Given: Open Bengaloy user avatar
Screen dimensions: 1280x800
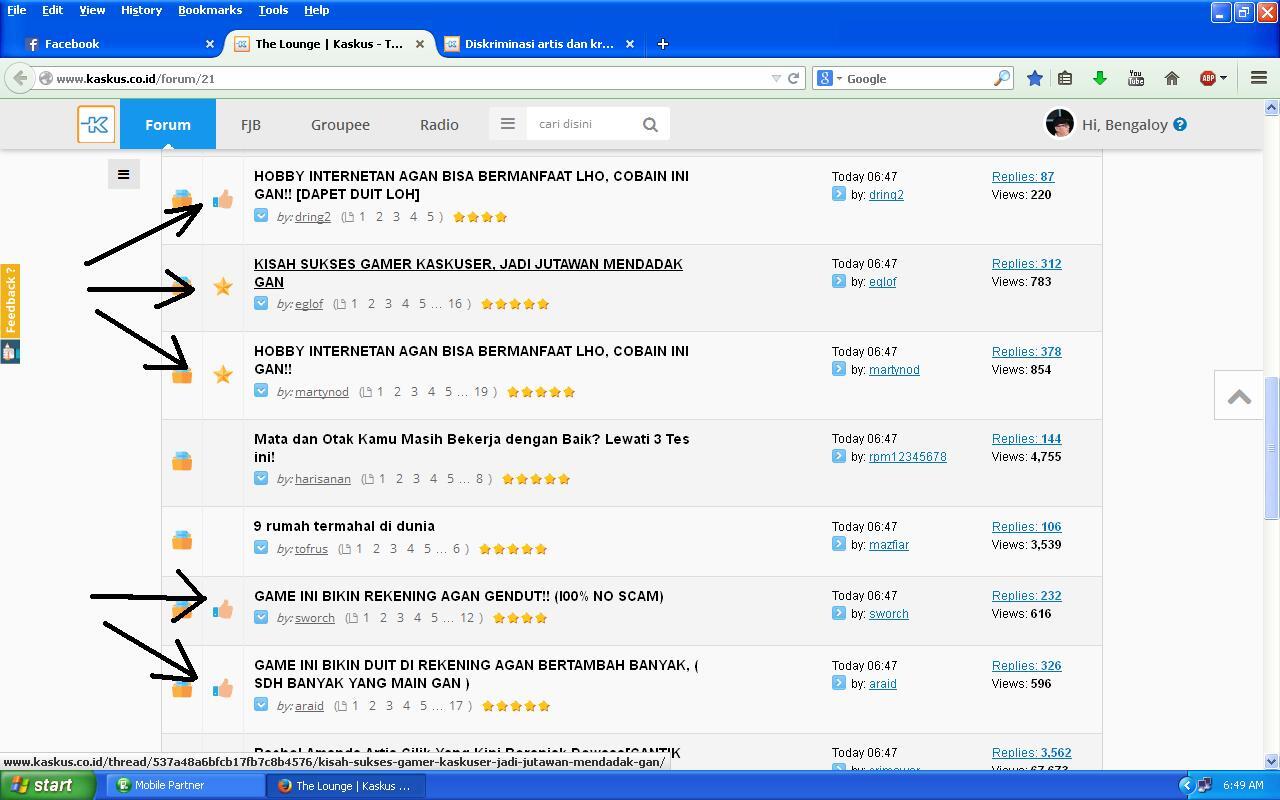Looking at the screenshot, I should pos(1059,124).
